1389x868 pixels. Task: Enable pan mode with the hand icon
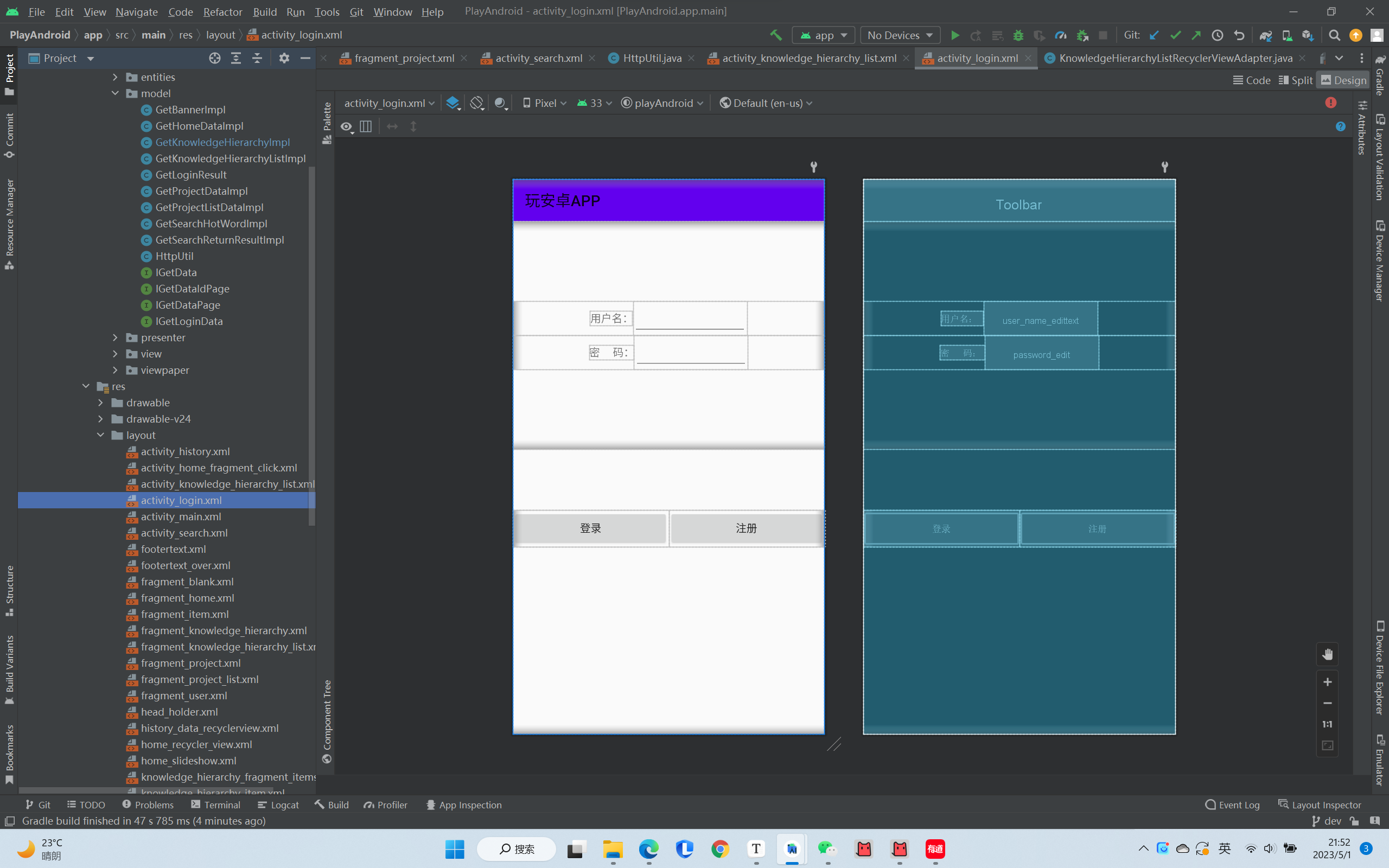[x=1328, y=654]
